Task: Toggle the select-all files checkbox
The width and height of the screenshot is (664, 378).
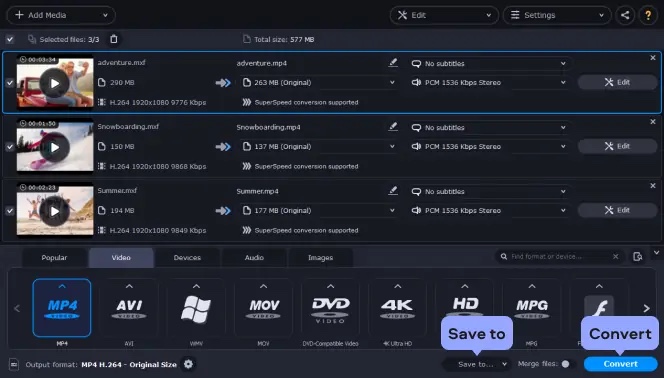Action: tap(10, 39)
